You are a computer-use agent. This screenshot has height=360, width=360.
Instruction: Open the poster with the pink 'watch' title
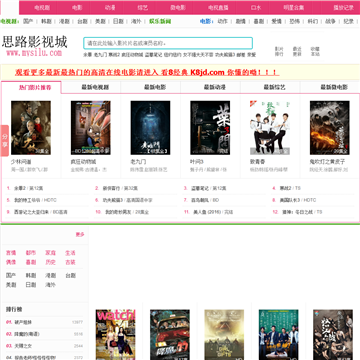(x=116, y=335)
